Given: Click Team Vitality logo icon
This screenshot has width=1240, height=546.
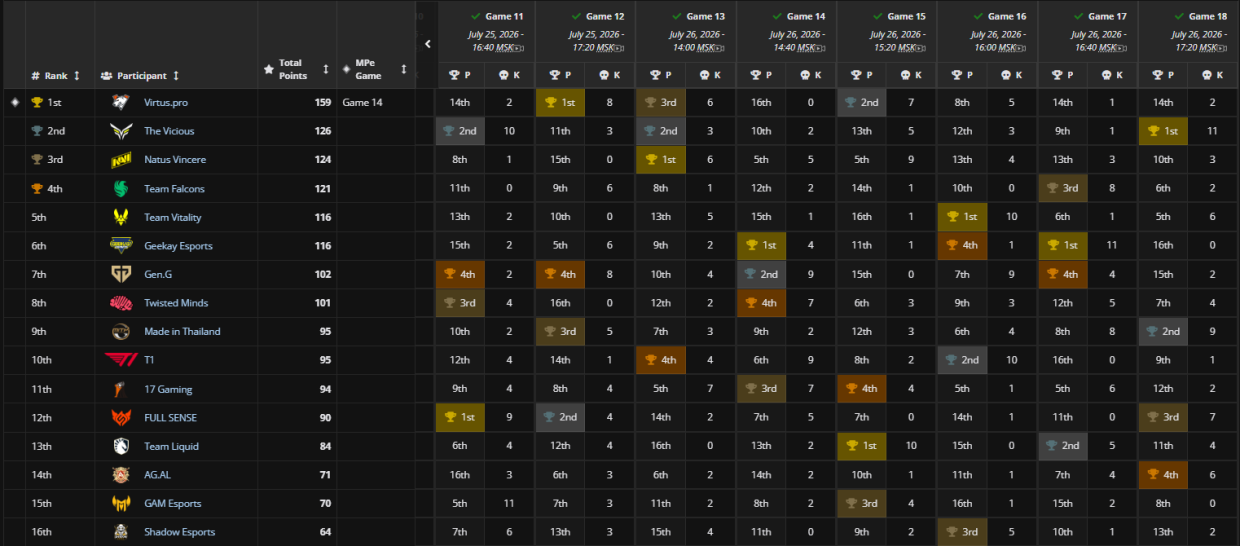Looking at the screenshot, I should [x=120, y=217].
